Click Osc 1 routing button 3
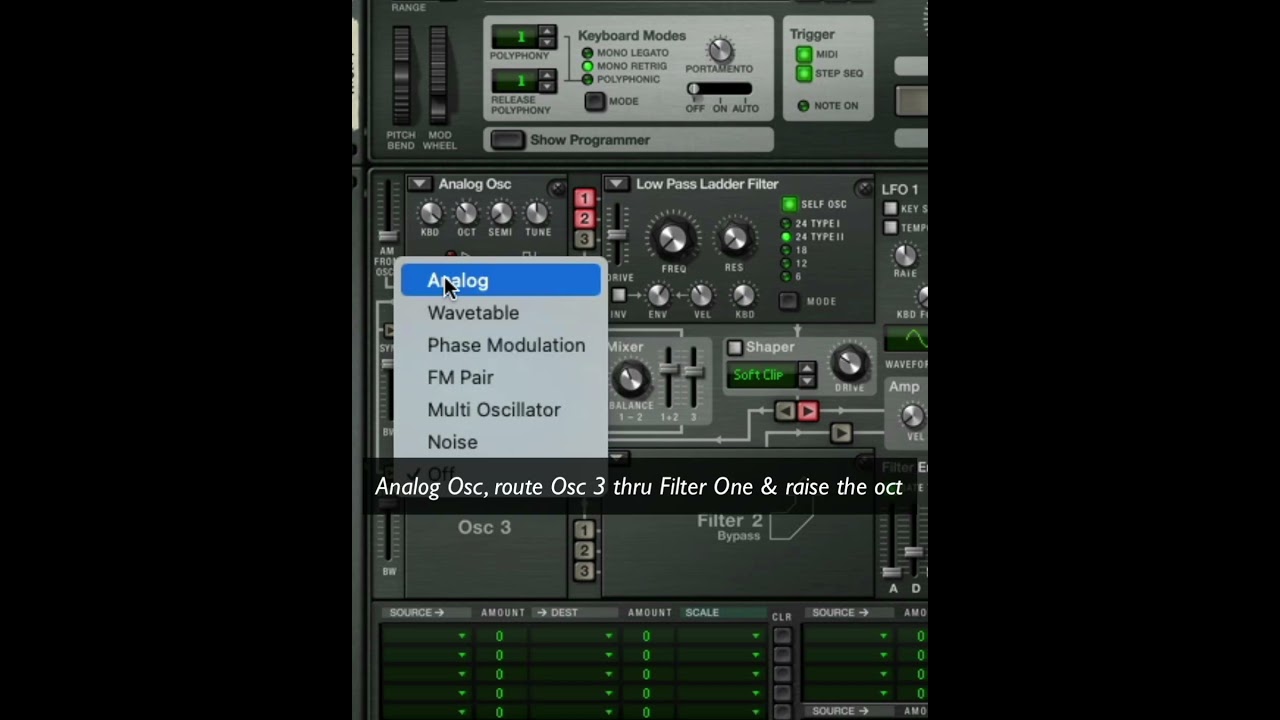The image size is (1280, 720). tap(584, 239)
